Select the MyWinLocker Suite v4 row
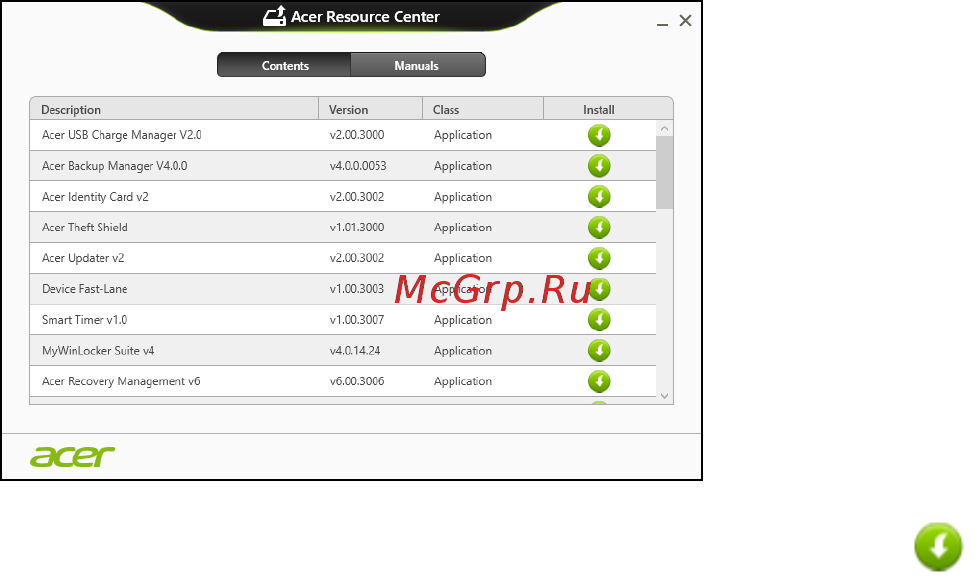Image resolution: width=975 pixels, height=576 pixels. (x=343, y=351)
